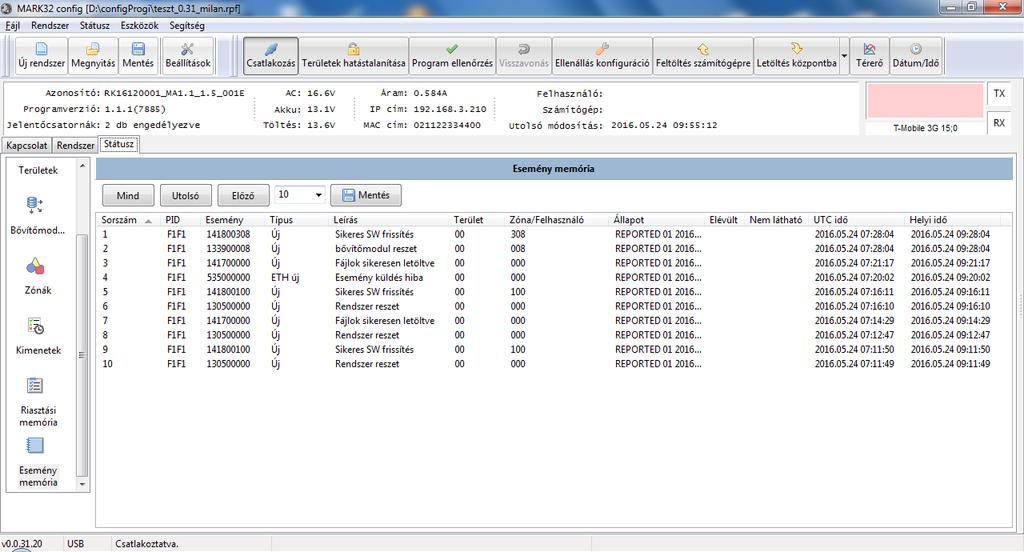Click Letöltés központba download
The image size is (1024, 552).
point(796,56)
